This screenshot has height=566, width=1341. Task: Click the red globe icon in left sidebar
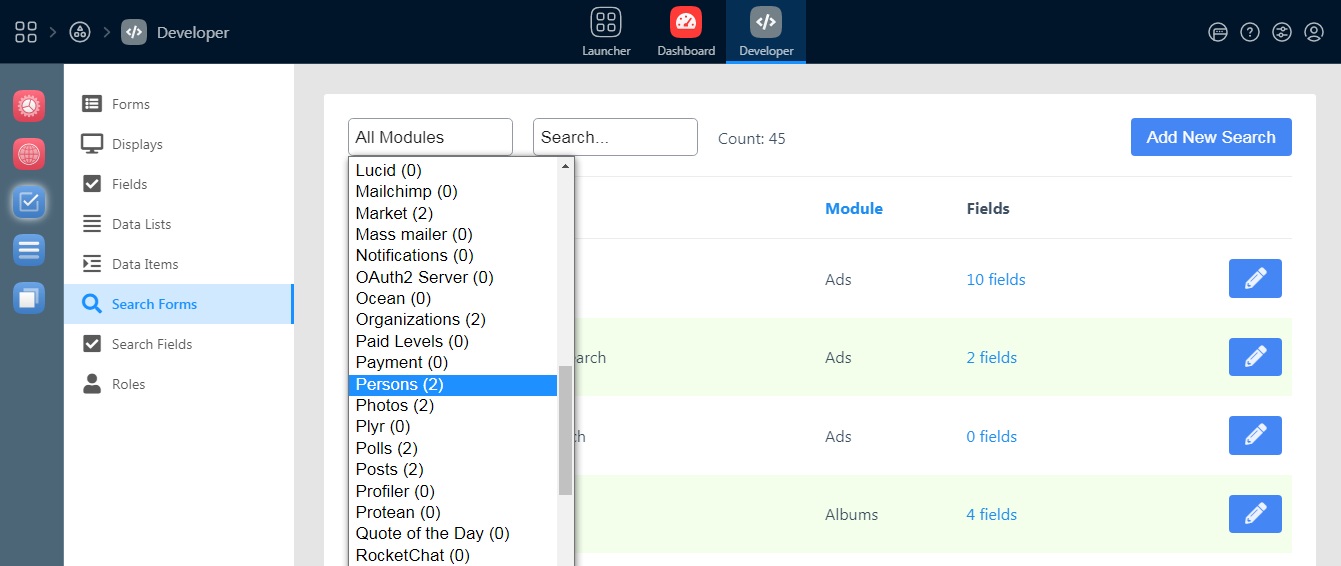(x=29, y=154)
